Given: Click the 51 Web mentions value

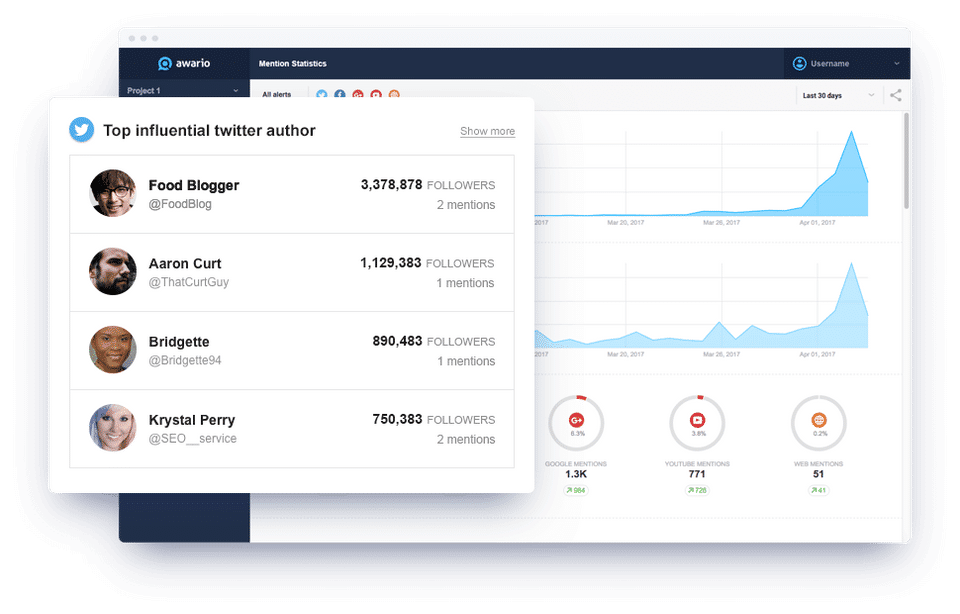Looking at the screenshot, I should click(x=819, y=474).
